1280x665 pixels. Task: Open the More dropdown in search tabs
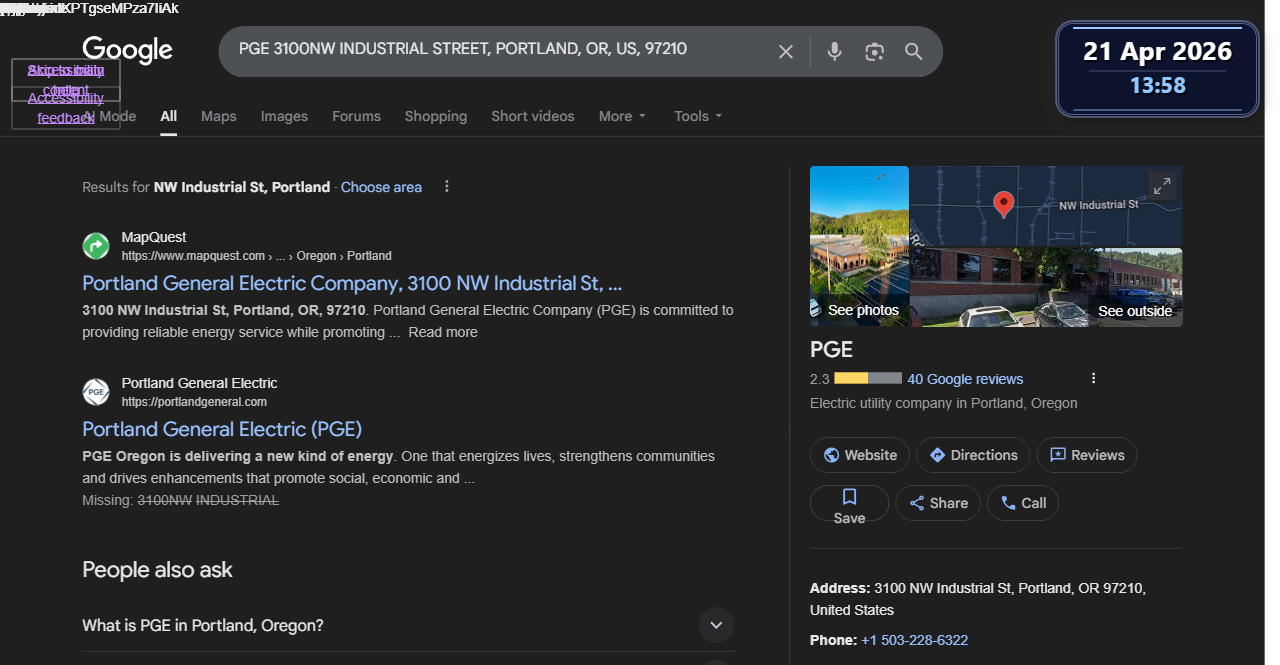[622, 116]
